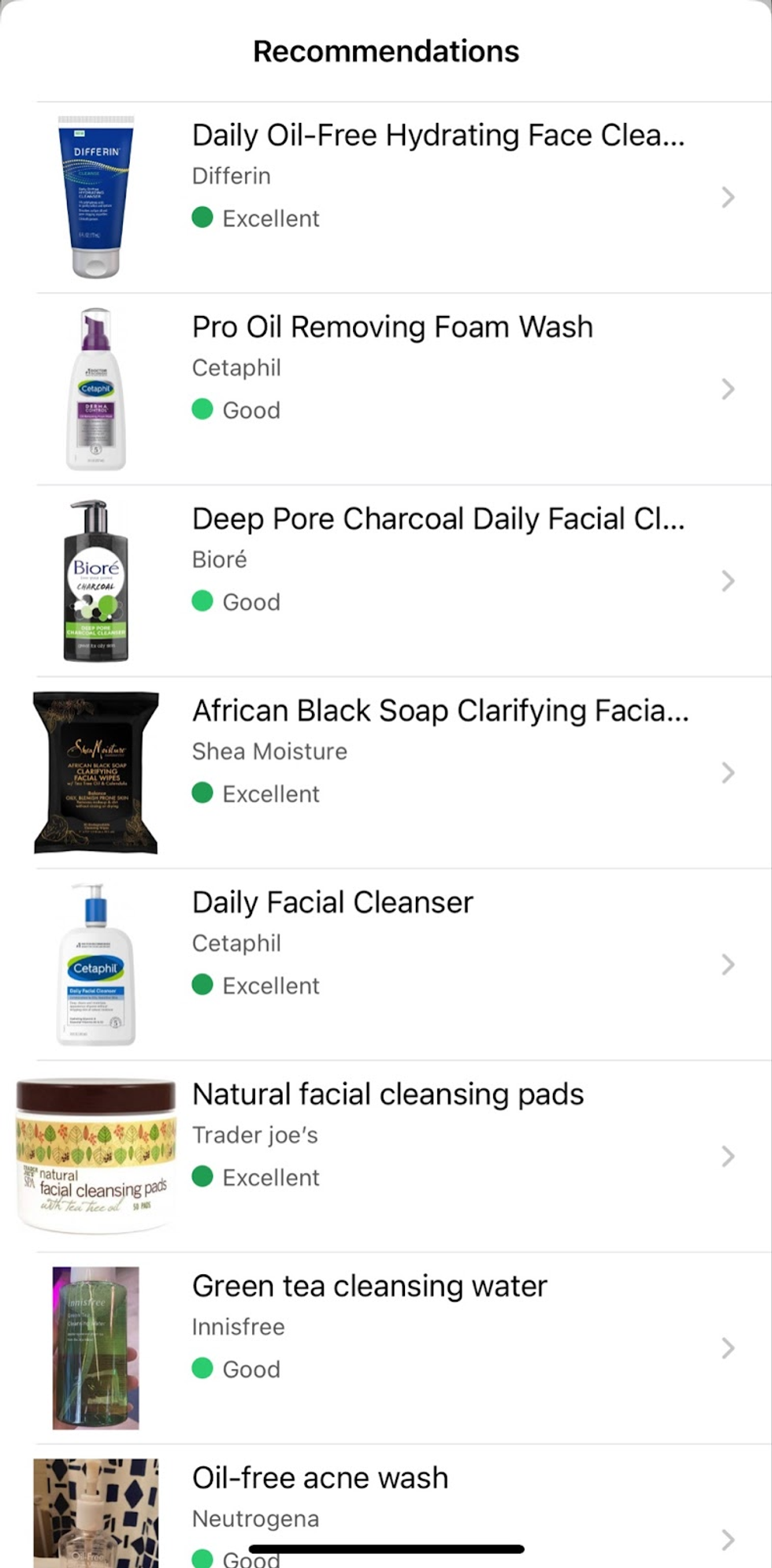772x1568 pixels.
Task: Tap the Oil-free acne wash title
Action: (x=320, y=1478)
